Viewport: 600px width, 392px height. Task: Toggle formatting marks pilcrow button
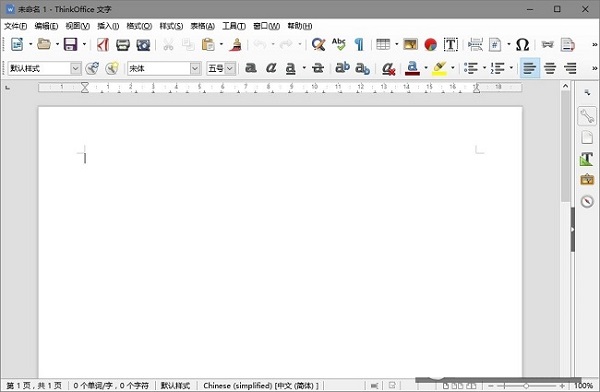359,44
